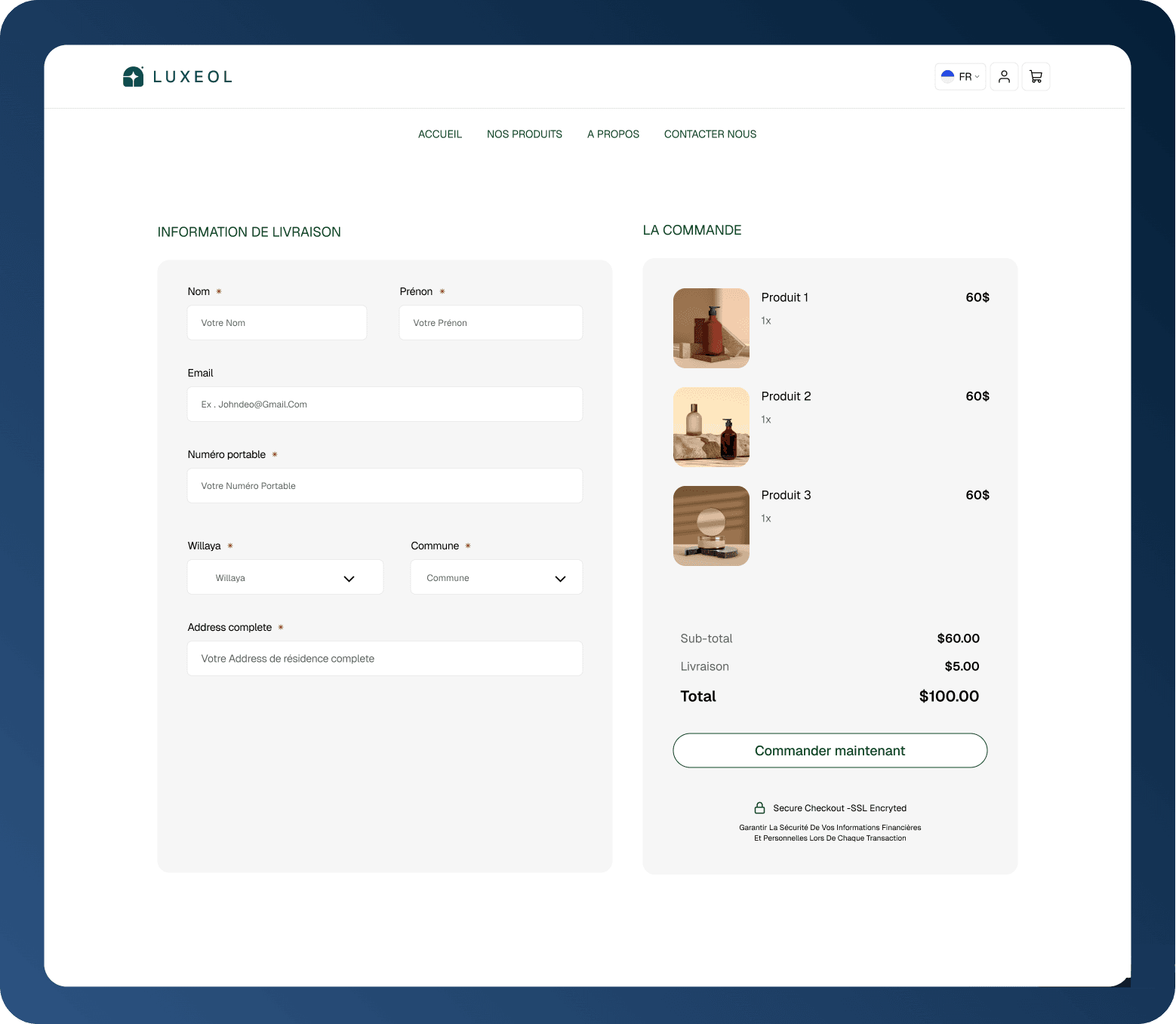Open the shopping cart icon
Viewport: 1176px width, 1024px height.
tap(1036, 76)
